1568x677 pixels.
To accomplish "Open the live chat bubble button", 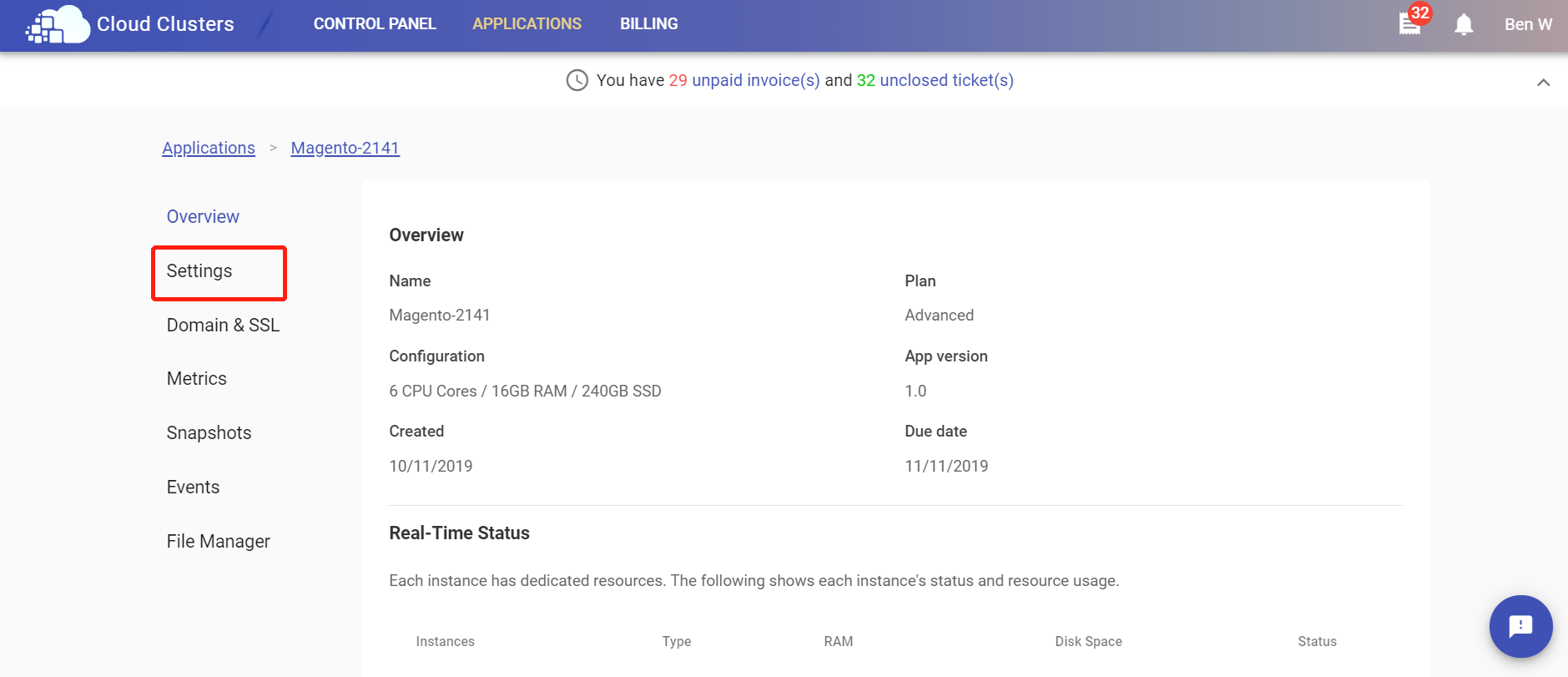I will click(1520, 626).
